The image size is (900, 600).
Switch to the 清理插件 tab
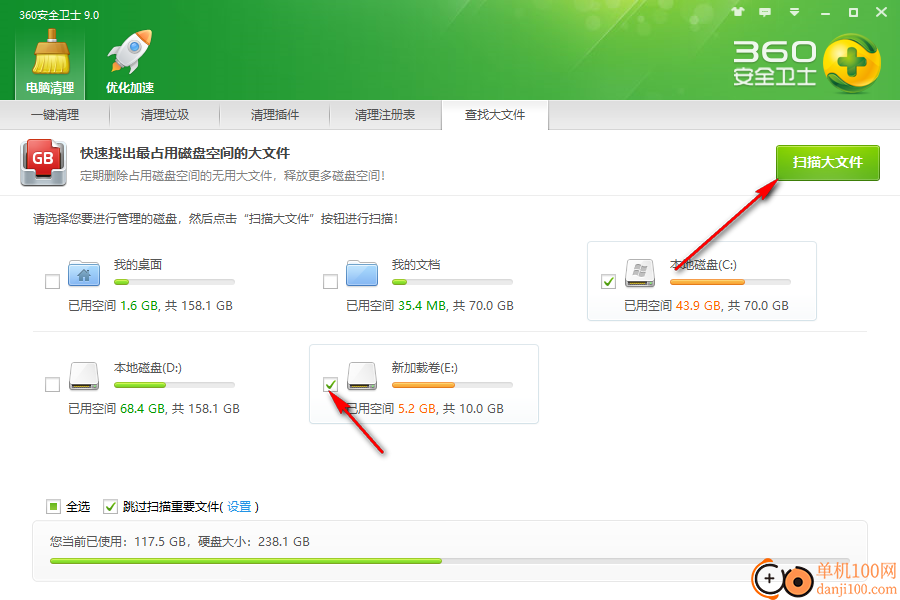(x=274, y=115)
